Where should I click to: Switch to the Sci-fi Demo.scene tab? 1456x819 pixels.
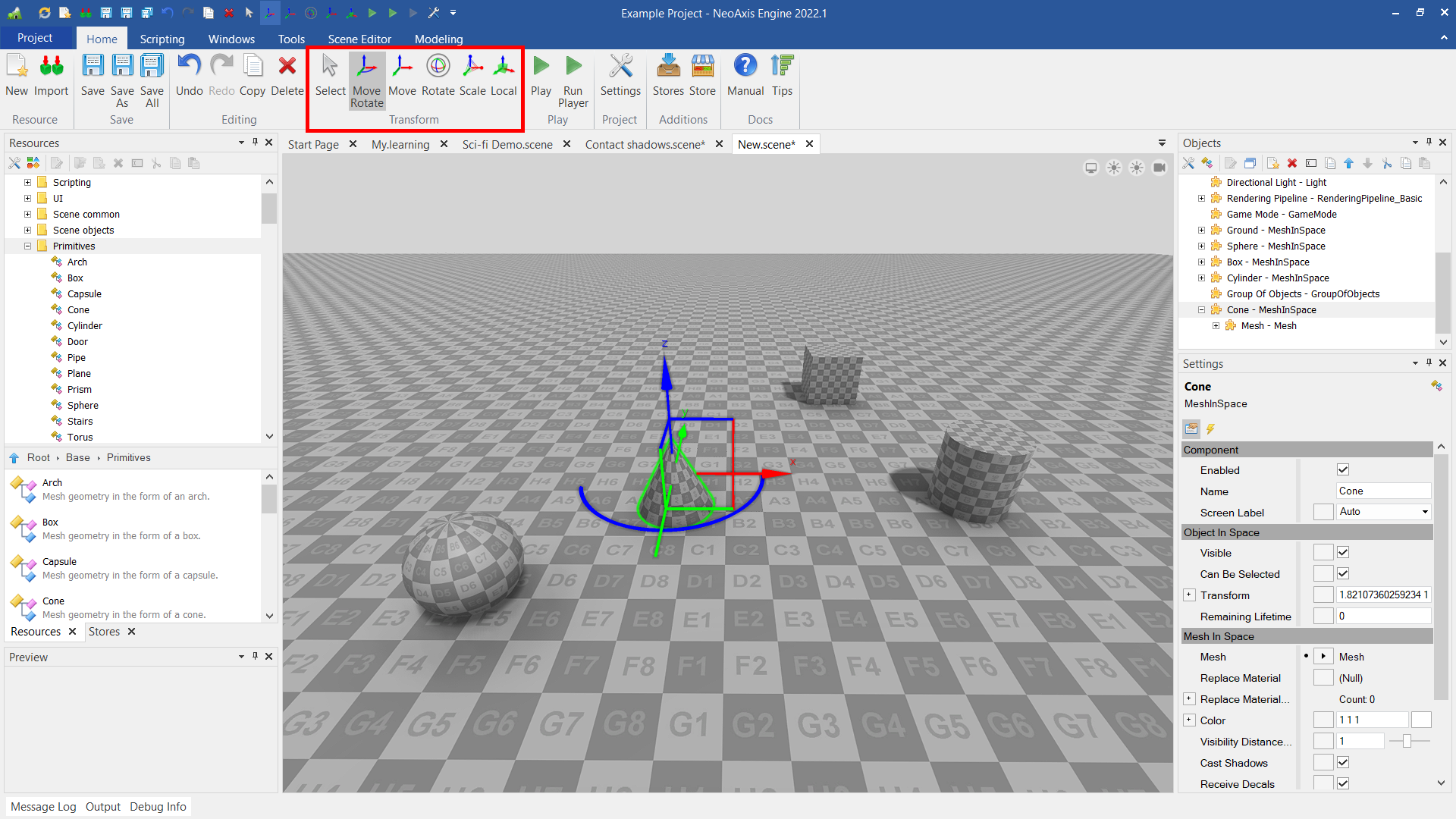pyautogui.click(x=507, y=144)
